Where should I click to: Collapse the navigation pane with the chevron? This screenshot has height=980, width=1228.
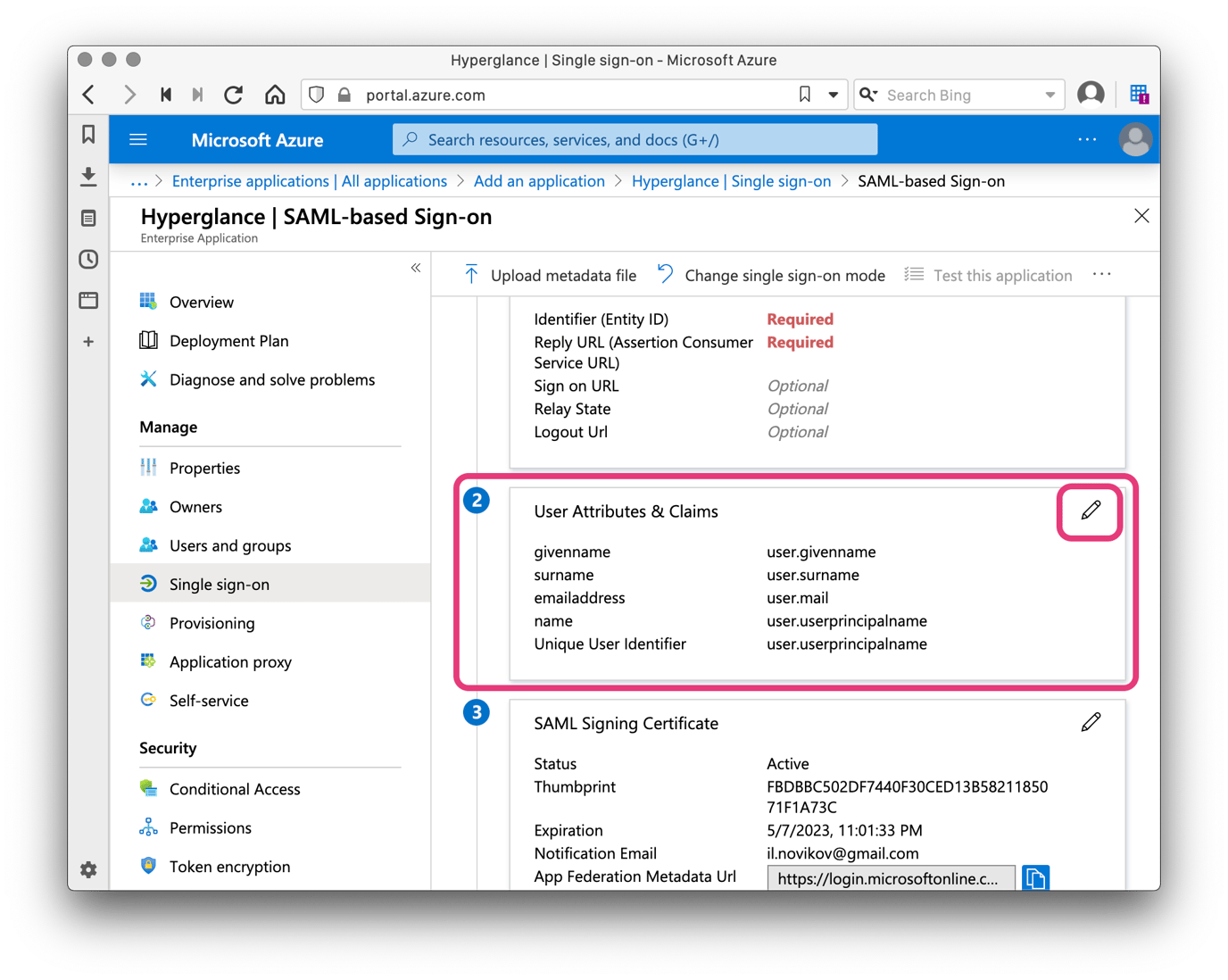pyautogui.click(x=416, y=267)
